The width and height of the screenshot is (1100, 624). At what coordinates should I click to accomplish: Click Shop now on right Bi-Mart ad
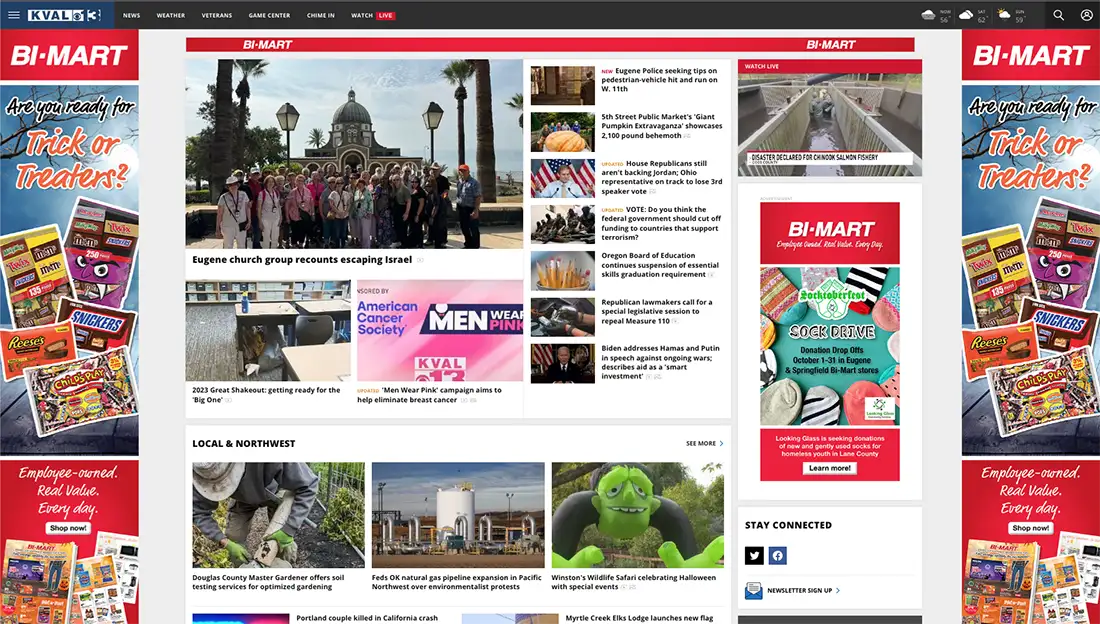pos(1031,528)
